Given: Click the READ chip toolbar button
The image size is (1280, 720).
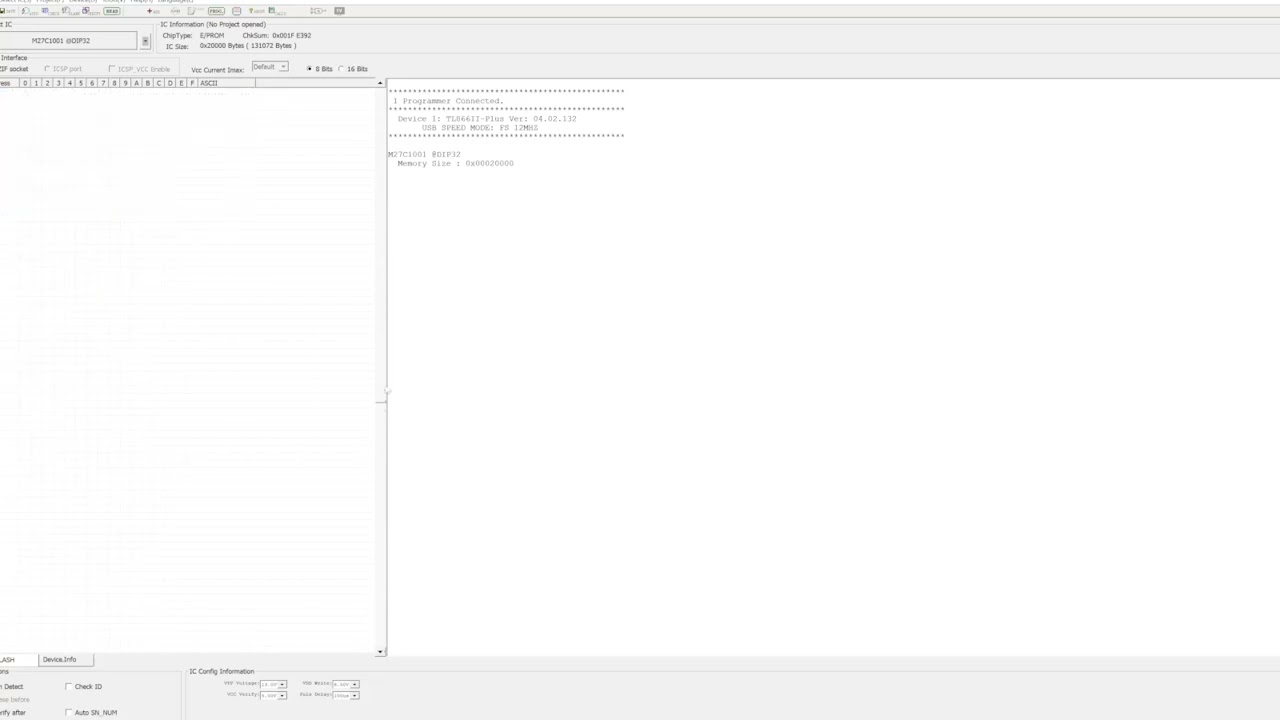Looking at the screenshot, I should click(x=112, y=11).
